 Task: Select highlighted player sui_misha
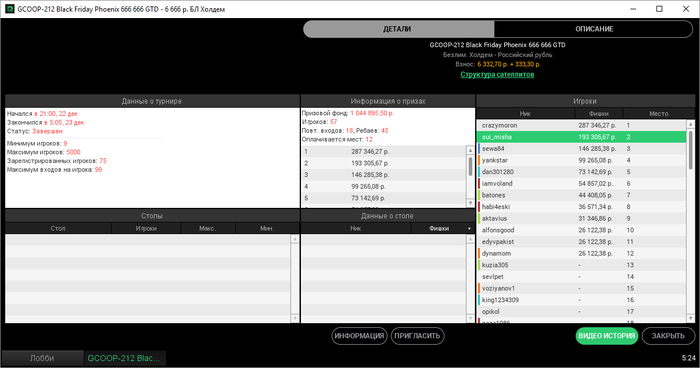point(582,137)
